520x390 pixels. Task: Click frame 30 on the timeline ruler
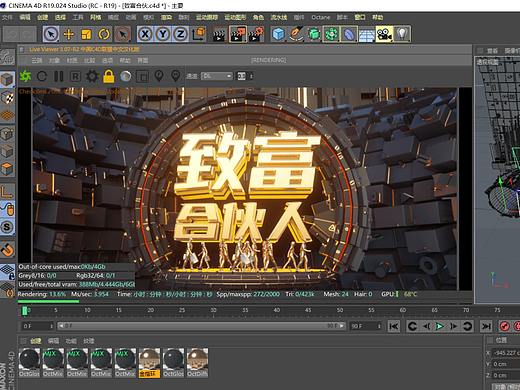point(213,310)
